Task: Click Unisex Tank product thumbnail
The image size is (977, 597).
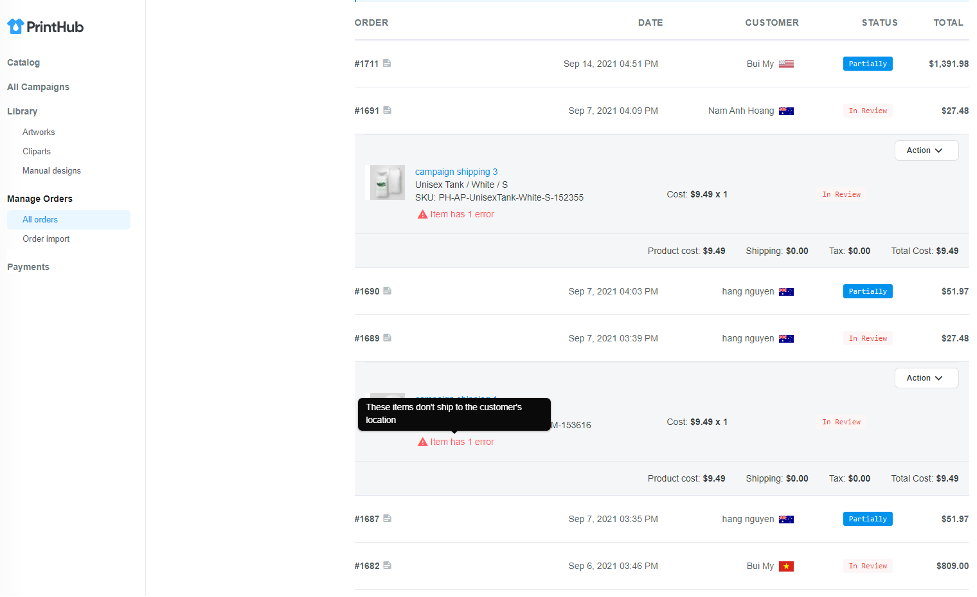Action: pos(387,183)
